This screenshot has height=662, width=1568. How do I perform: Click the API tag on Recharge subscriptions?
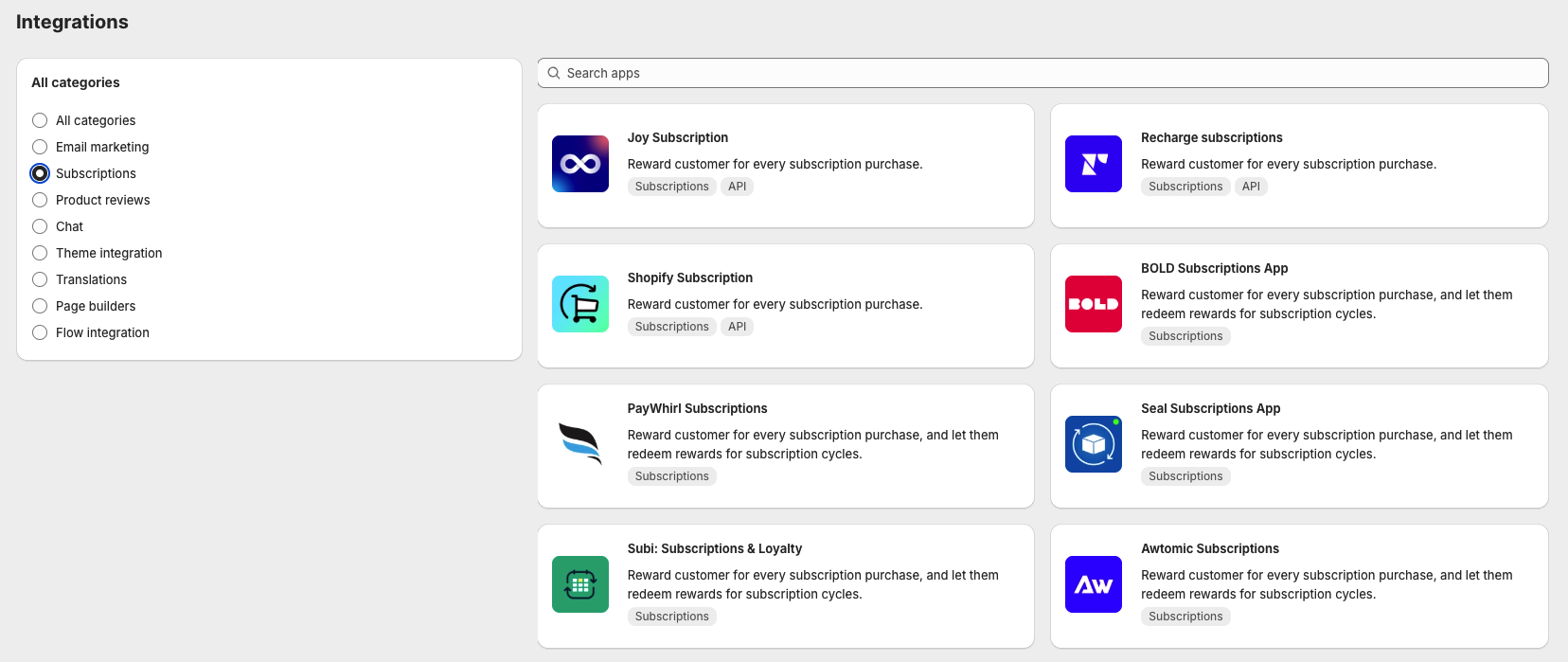click(1251, 187)
